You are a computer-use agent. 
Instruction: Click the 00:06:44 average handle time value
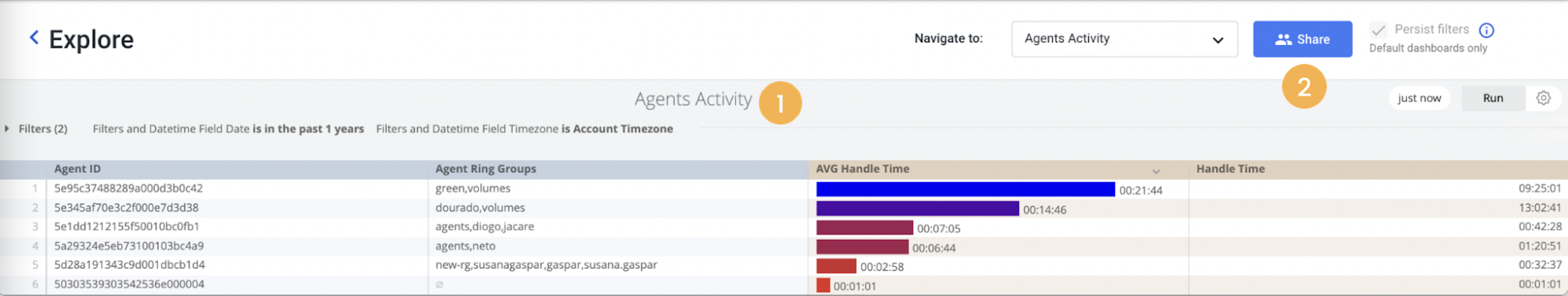coord(933,248)
